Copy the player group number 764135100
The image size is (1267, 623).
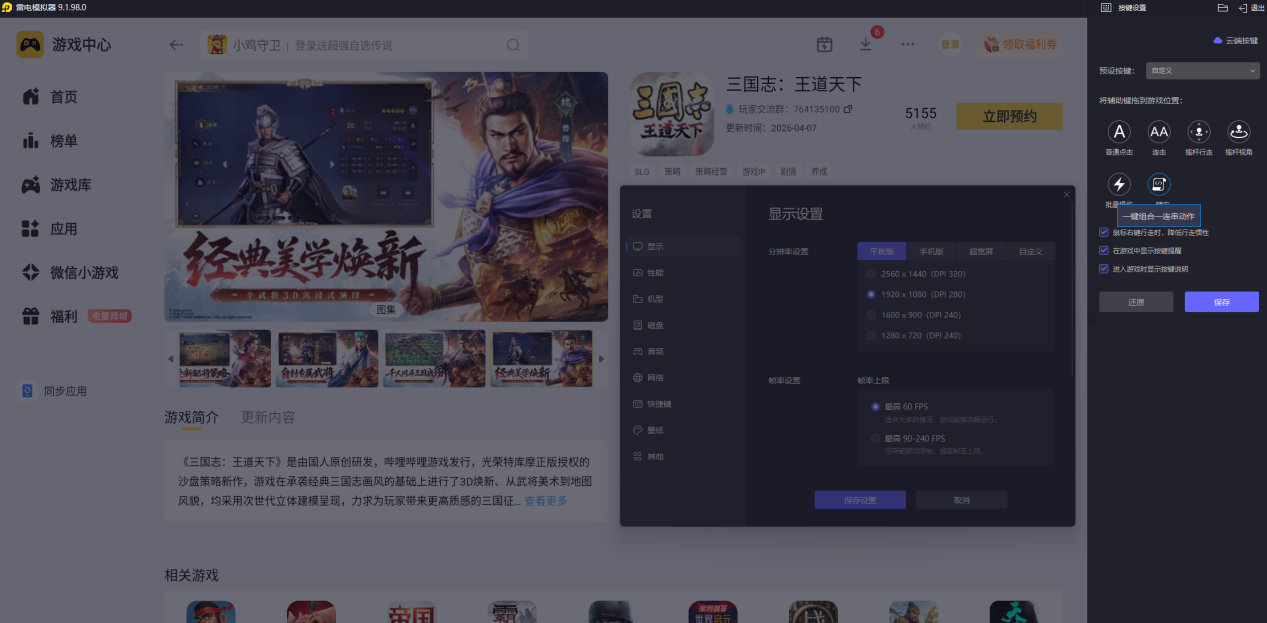pos(848,109)
